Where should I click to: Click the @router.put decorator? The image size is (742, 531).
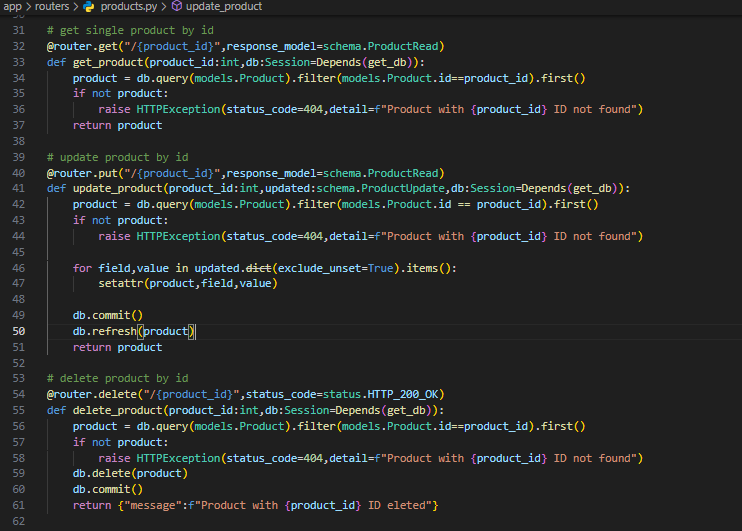coord(86,172)
